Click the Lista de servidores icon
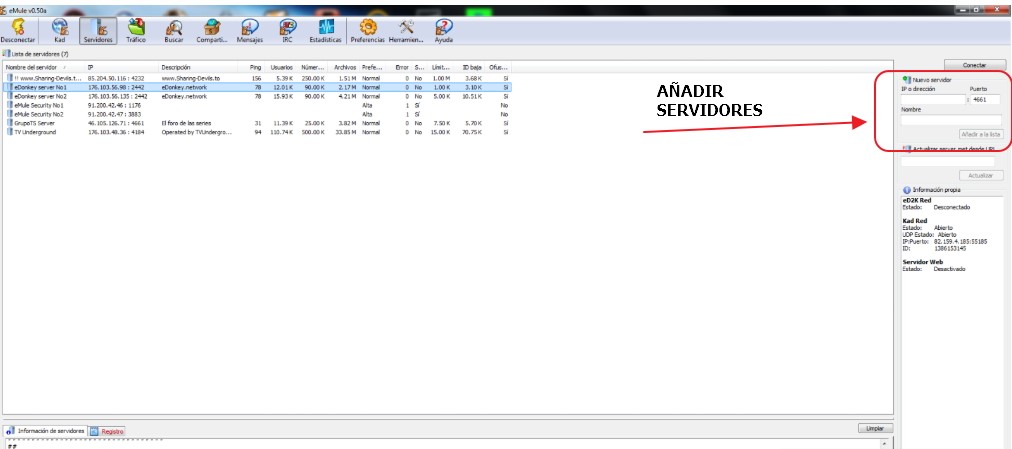Screen dimensions: 1012x449 click(x=6, y=54)
